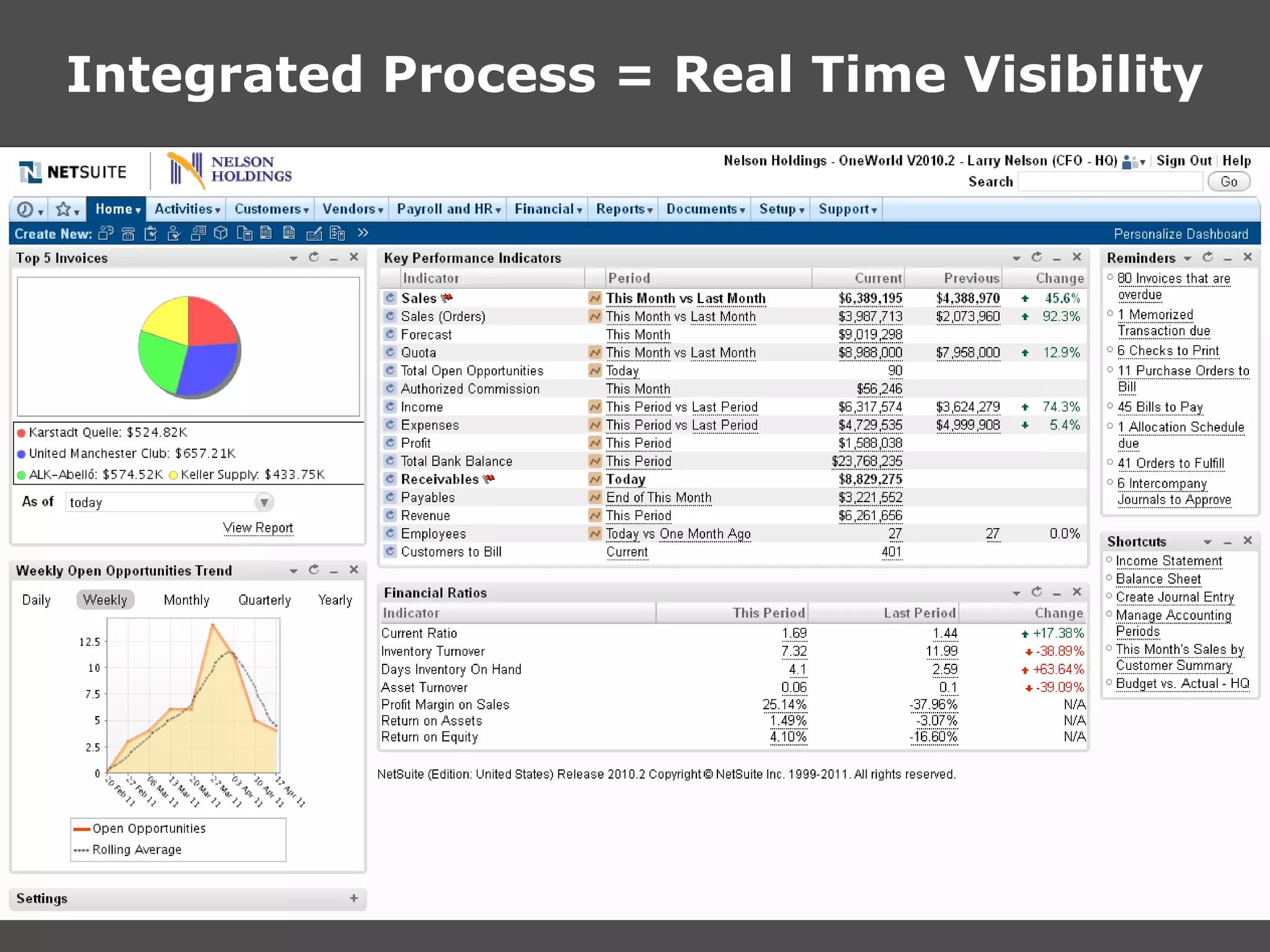Image resolution: width=1270 pixels, height=952 pixels.
Task: Click Sign Out link
Action: tap(1184, 161)
